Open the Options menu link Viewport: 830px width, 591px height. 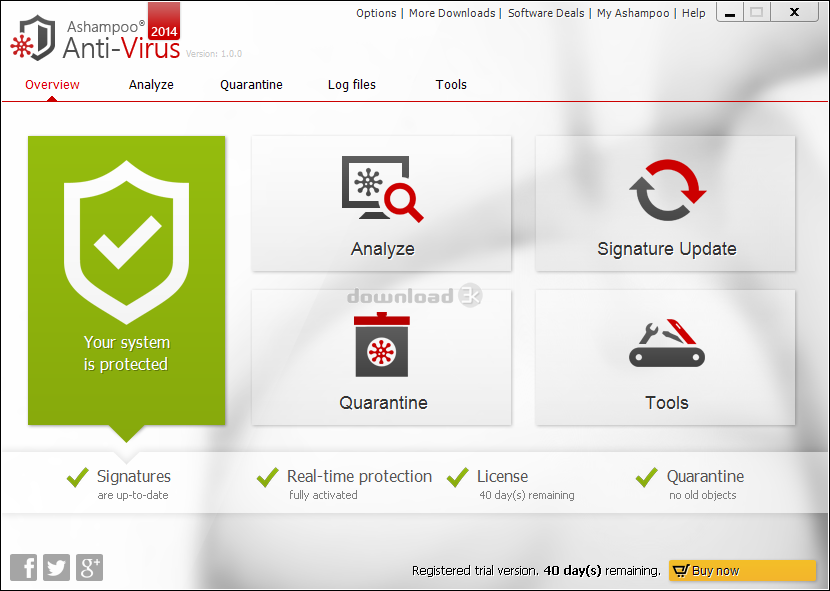(x=376, y=13)
